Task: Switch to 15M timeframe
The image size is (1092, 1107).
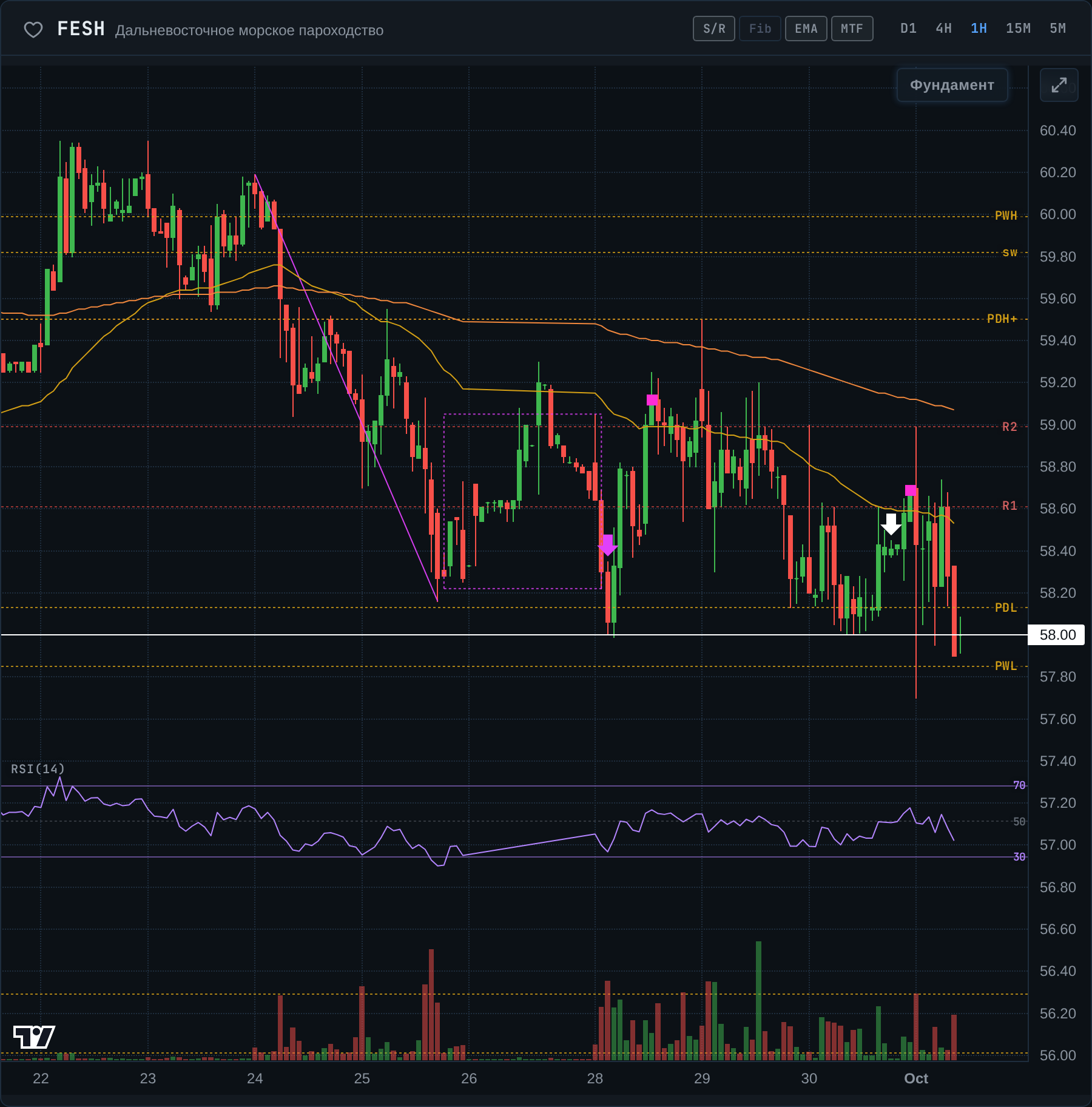Action: [1018, 29]
